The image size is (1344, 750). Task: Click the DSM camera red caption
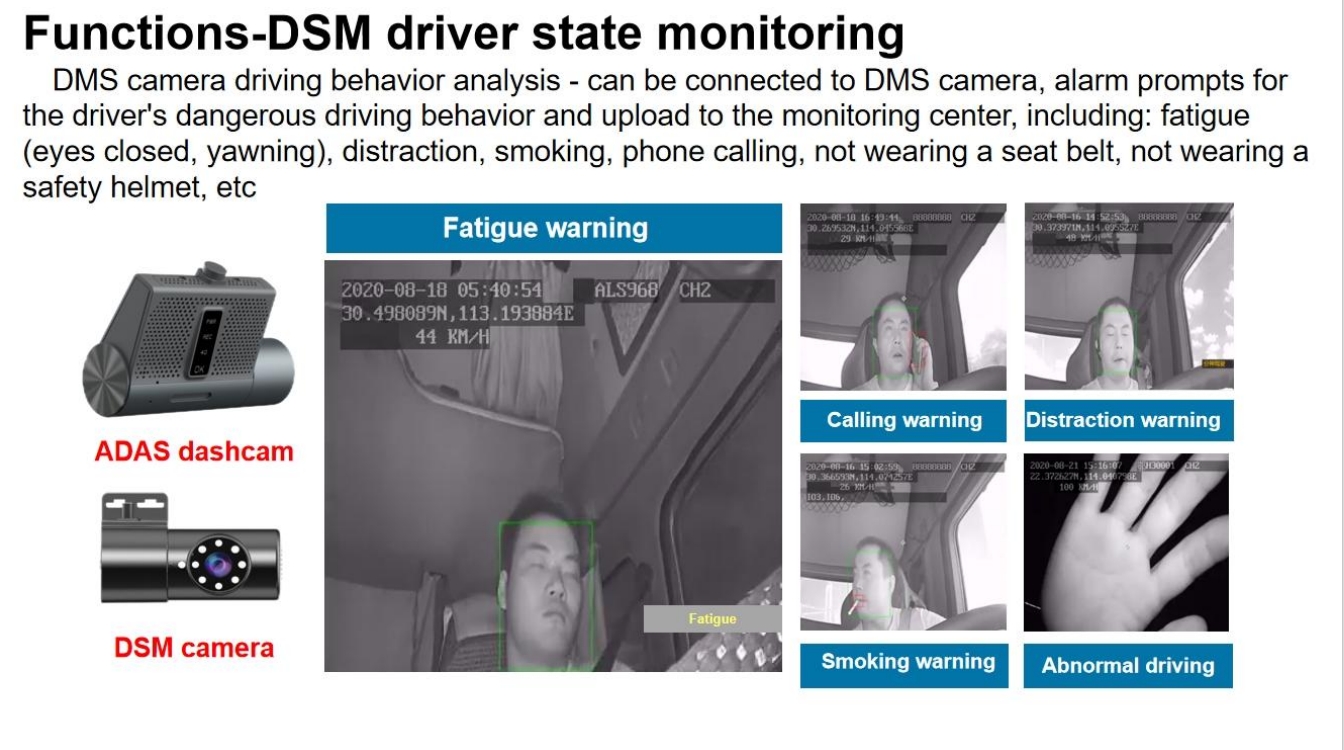pyautogui.click(x=193, y=648)
